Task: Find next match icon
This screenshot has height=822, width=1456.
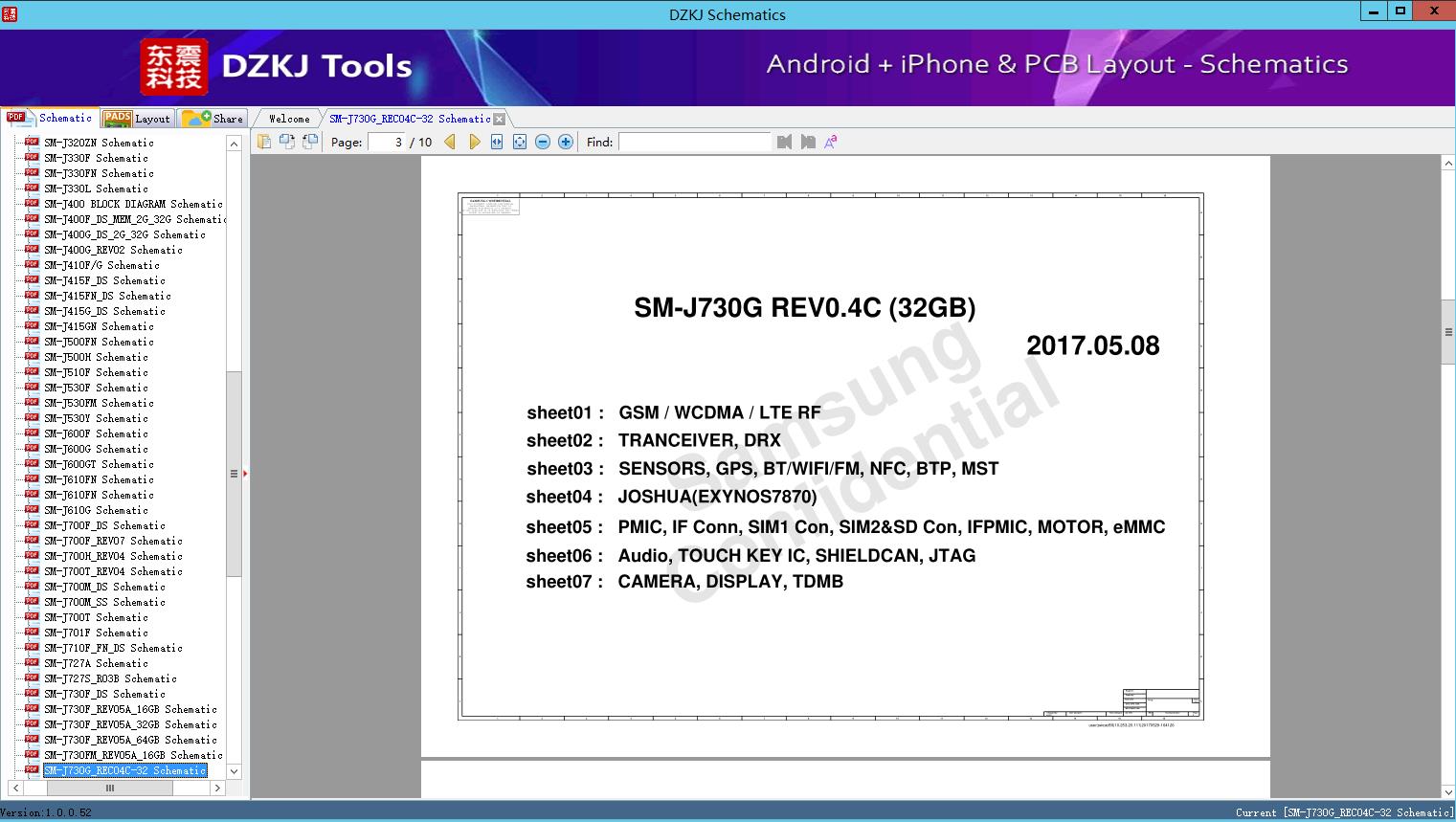Action: tap(808, 142)
